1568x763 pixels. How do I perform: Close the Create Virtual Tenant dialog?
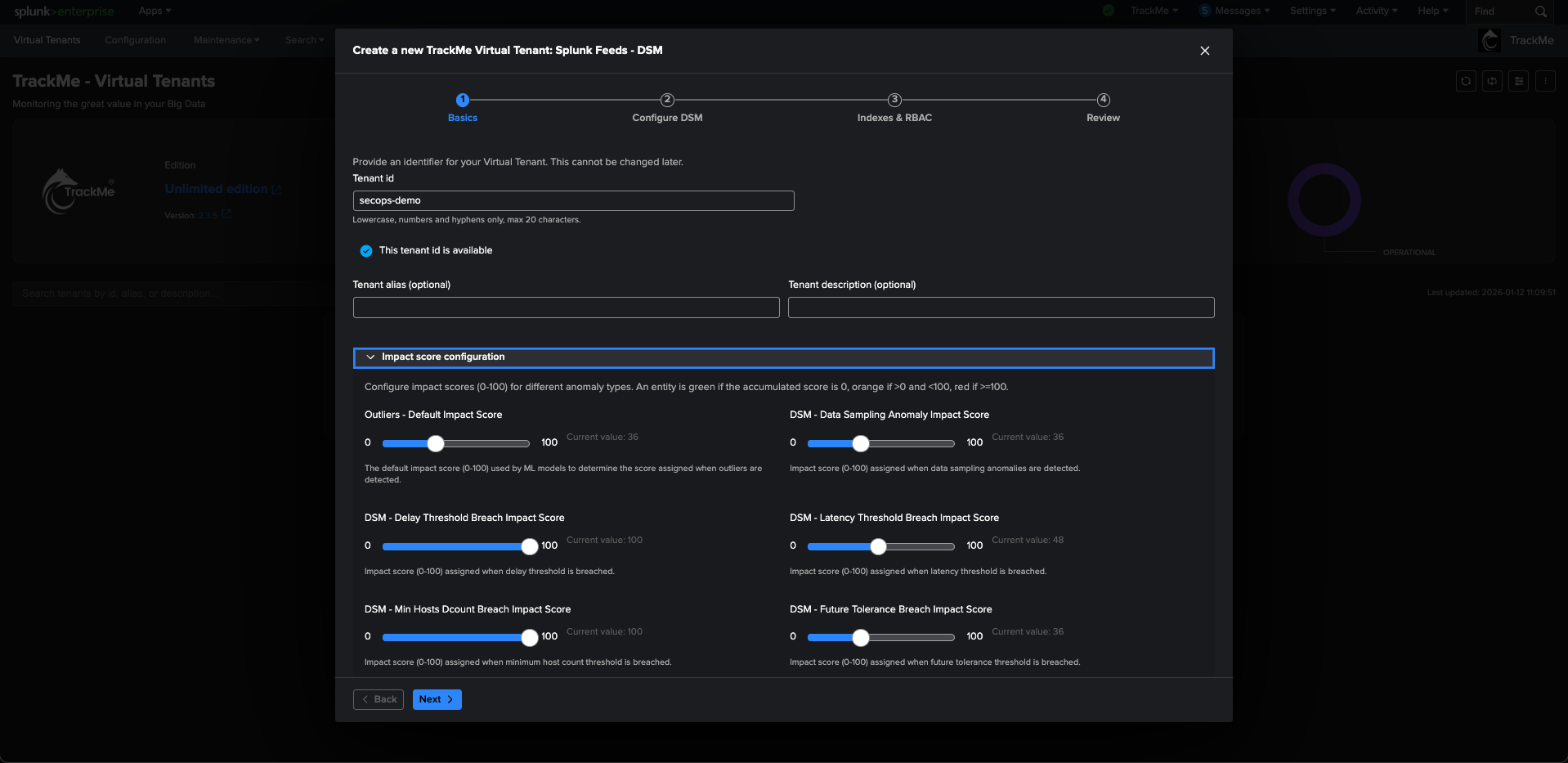pos(1204,51)
